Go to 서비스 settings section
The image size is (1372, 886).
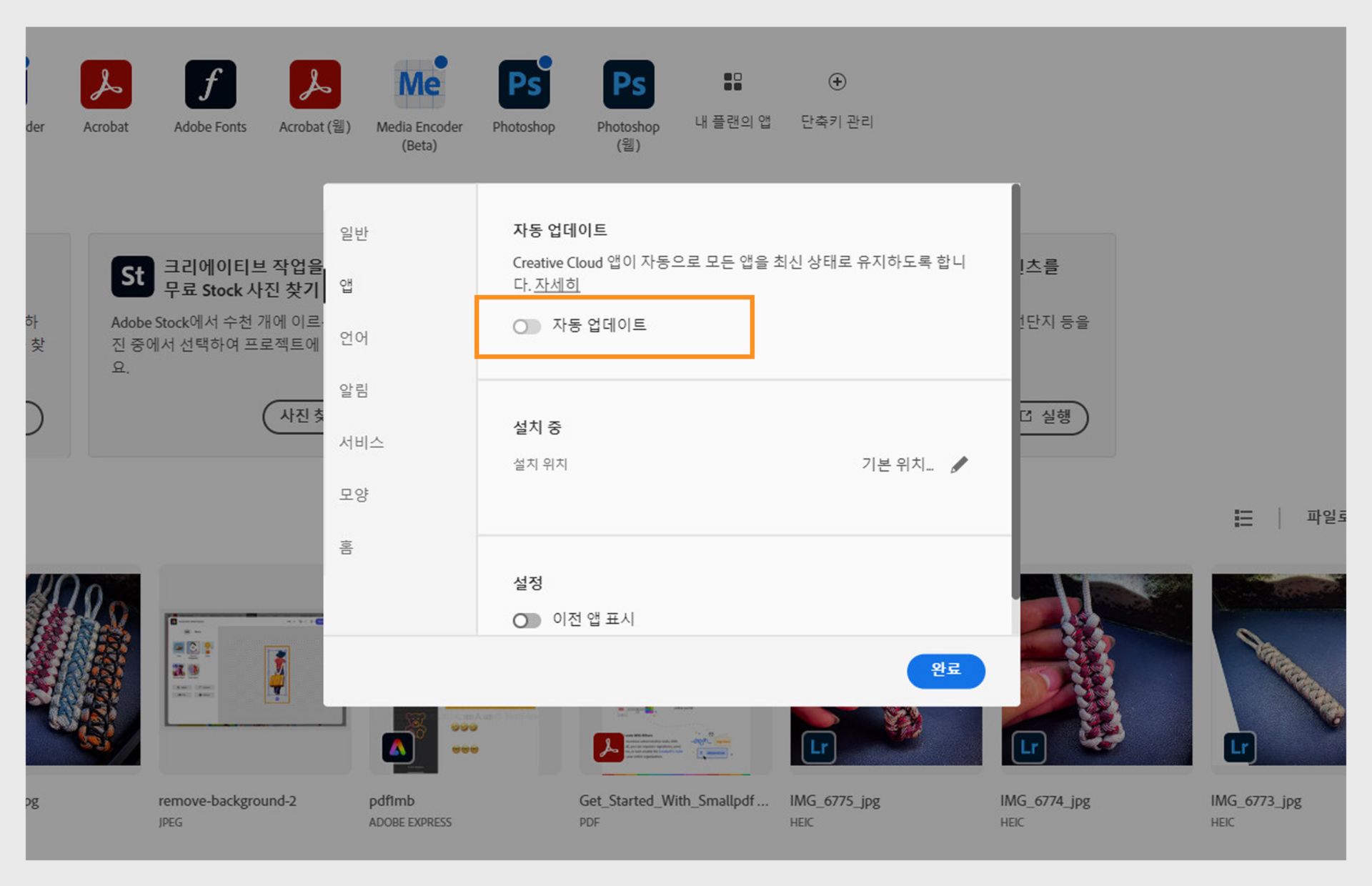point(361,442)
